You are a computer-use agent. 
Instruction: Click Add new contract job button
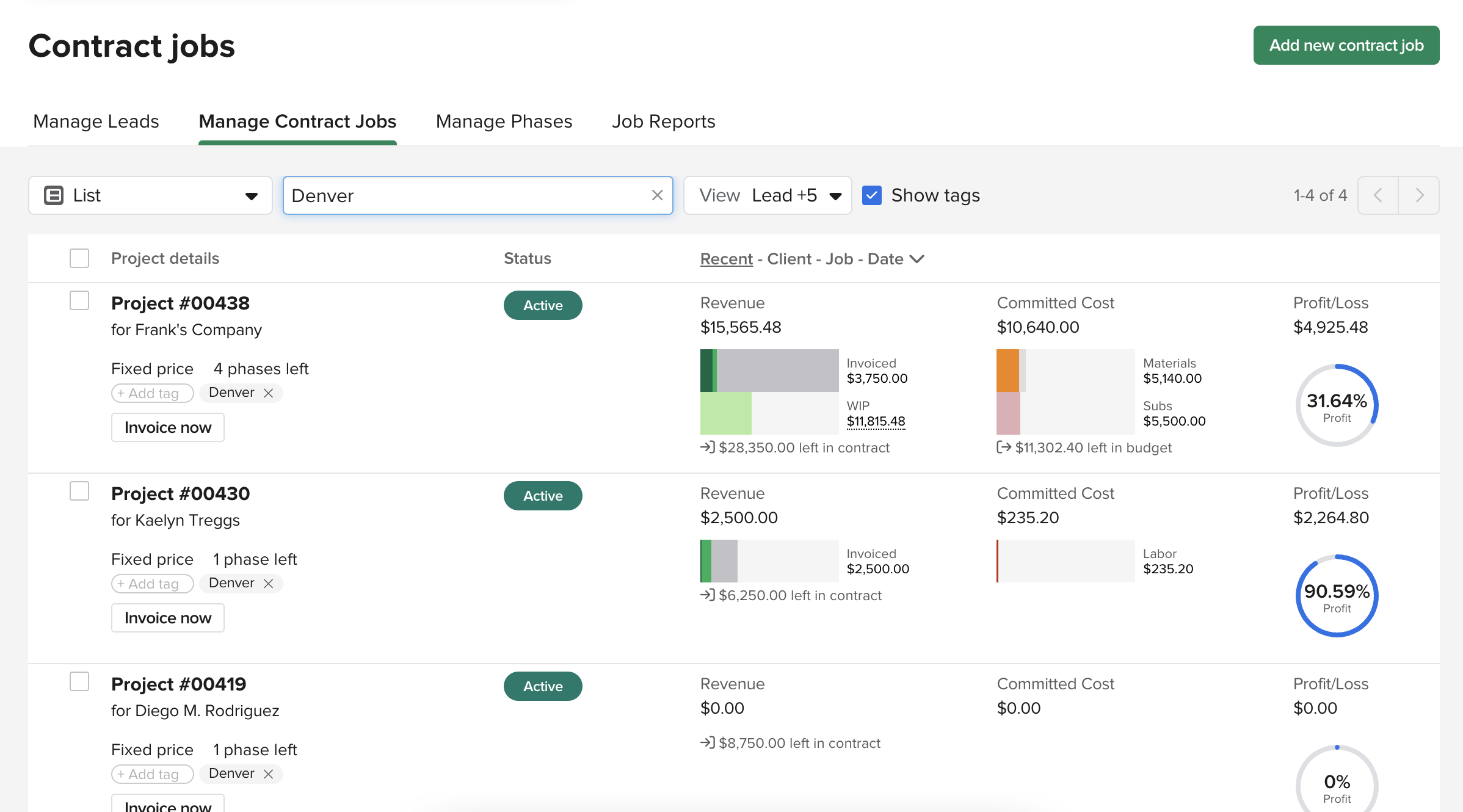(1346, 45)
